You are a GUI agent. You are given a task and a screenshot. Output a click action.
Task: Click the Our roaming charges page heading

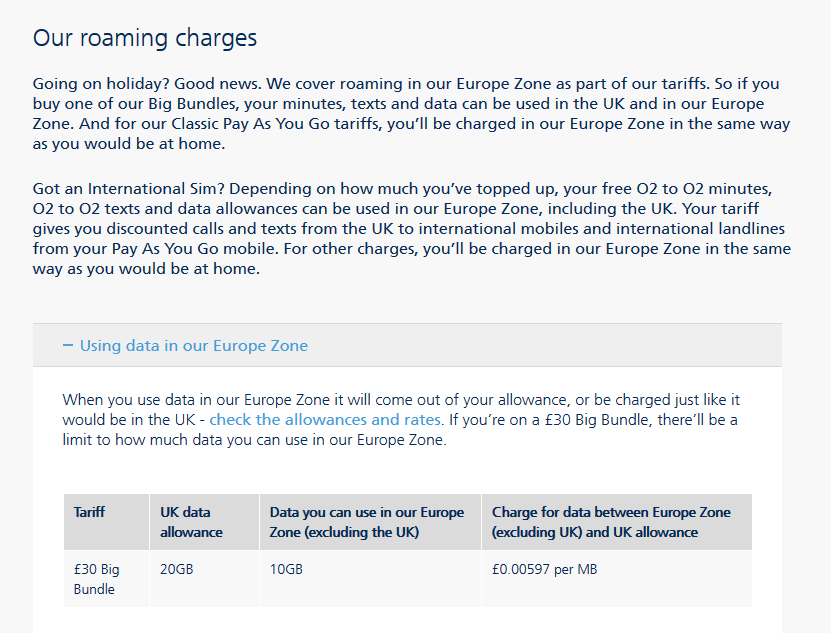point(144,37)
